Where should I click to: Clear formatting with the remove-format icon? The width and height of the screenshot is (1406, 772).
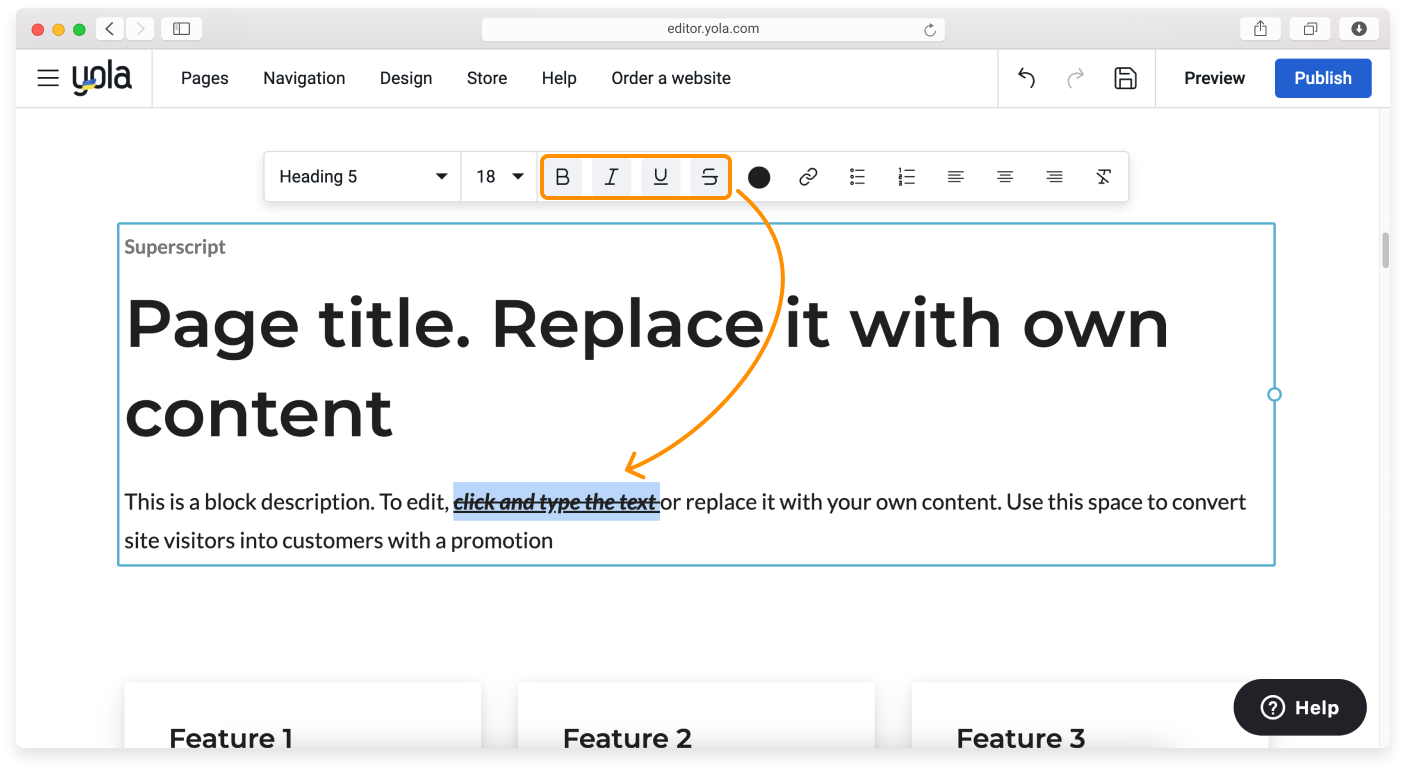(1103, 176)
